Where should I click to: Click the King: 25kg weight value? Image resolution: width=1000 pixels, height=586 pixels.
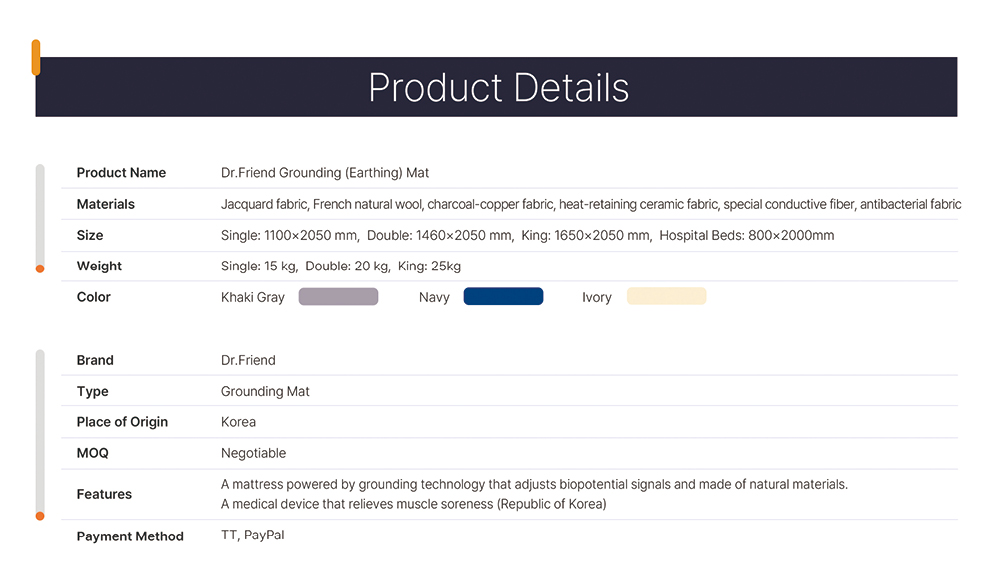(x=429, y=266)
